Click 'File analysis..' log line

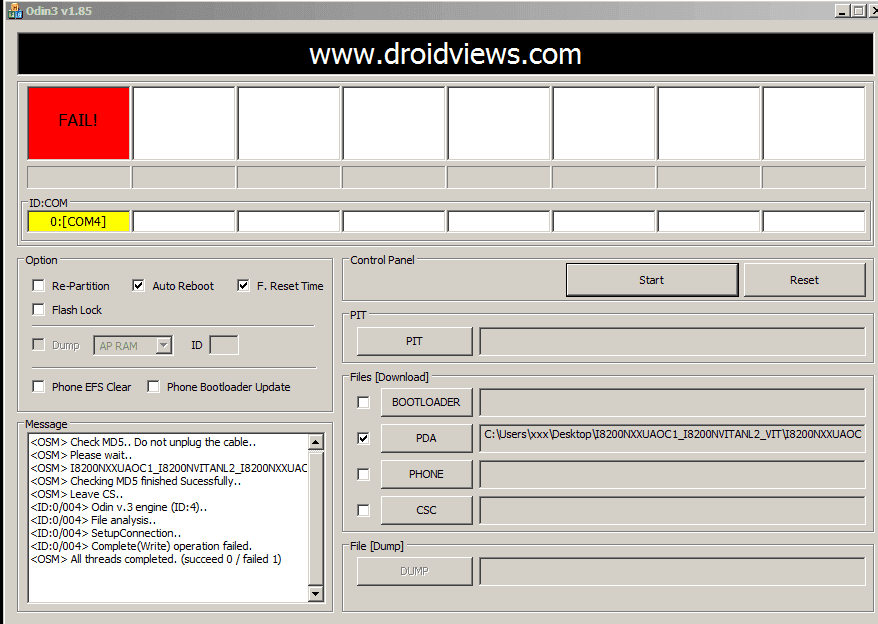coord(94,520)
